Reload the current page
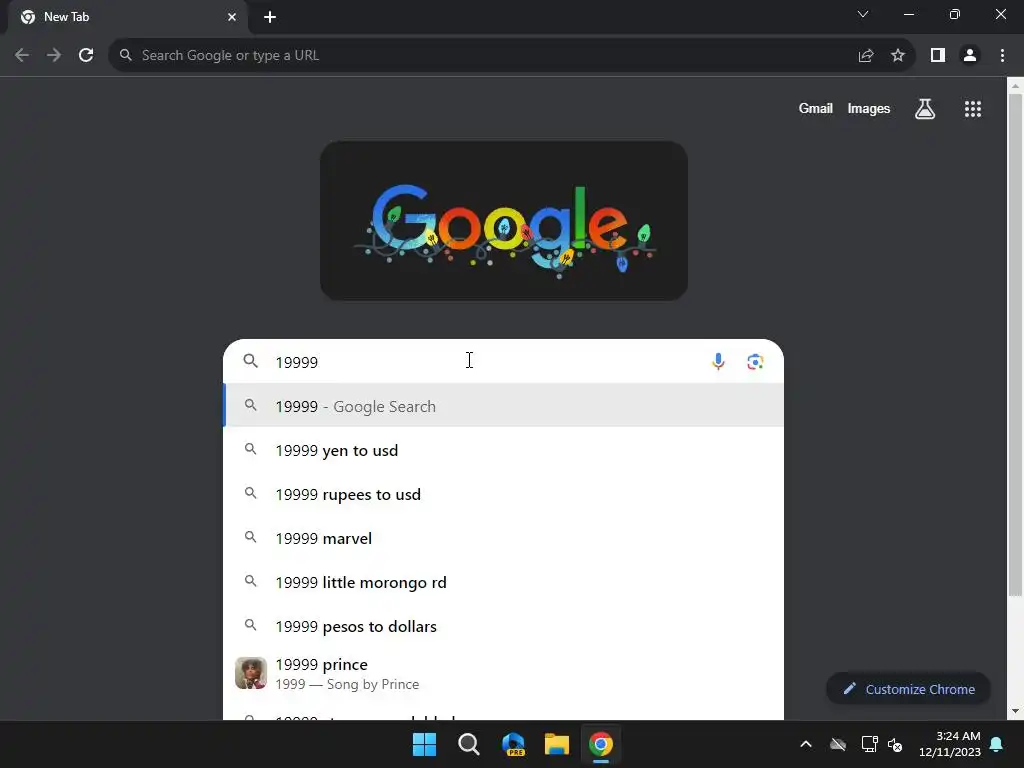This screenshot has width=1024, height=768. point(86,56)
